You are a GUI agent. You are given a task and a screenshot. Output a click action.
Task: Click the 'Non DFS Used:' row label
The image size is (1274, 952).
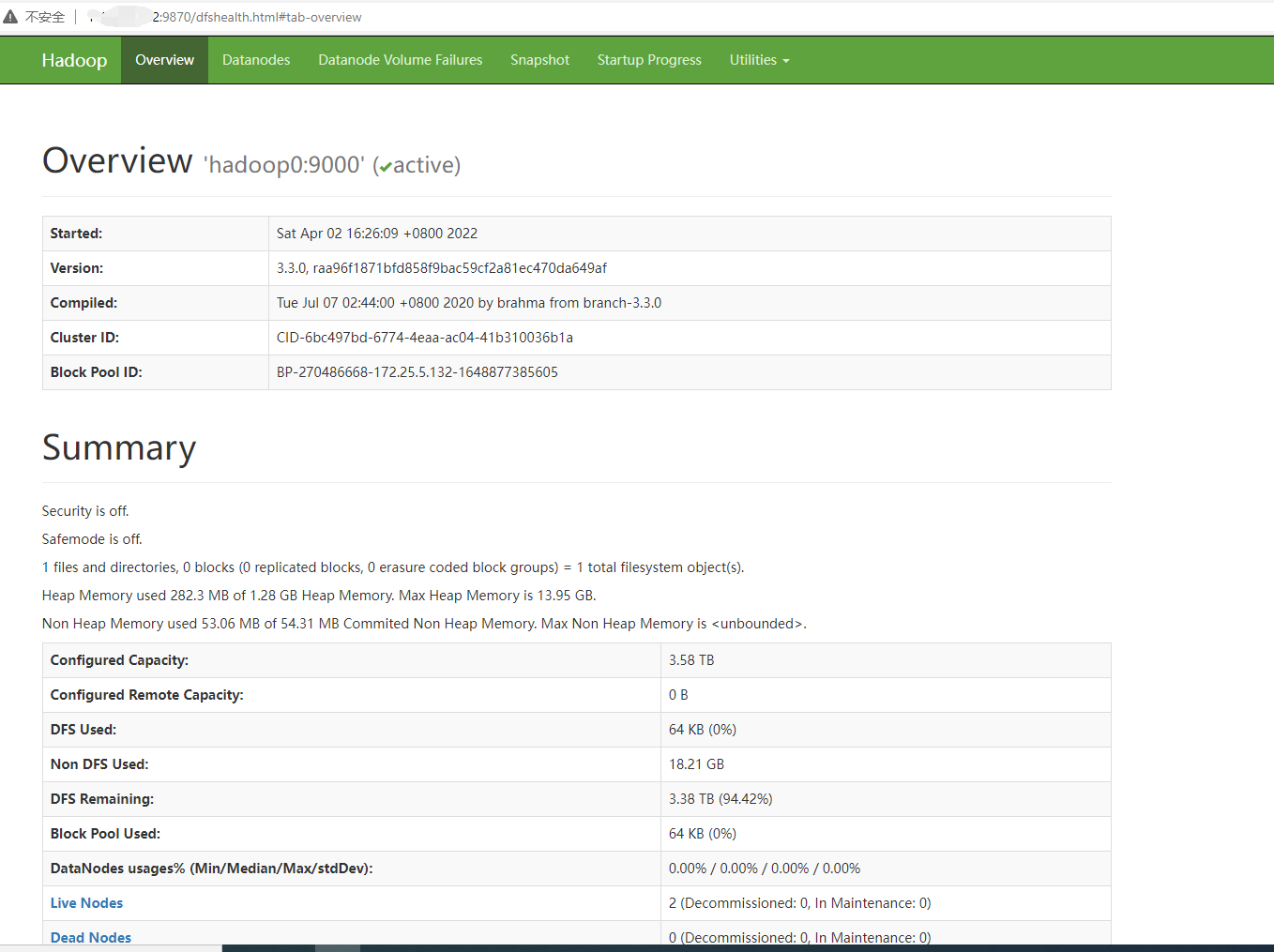tap(99, 764)
